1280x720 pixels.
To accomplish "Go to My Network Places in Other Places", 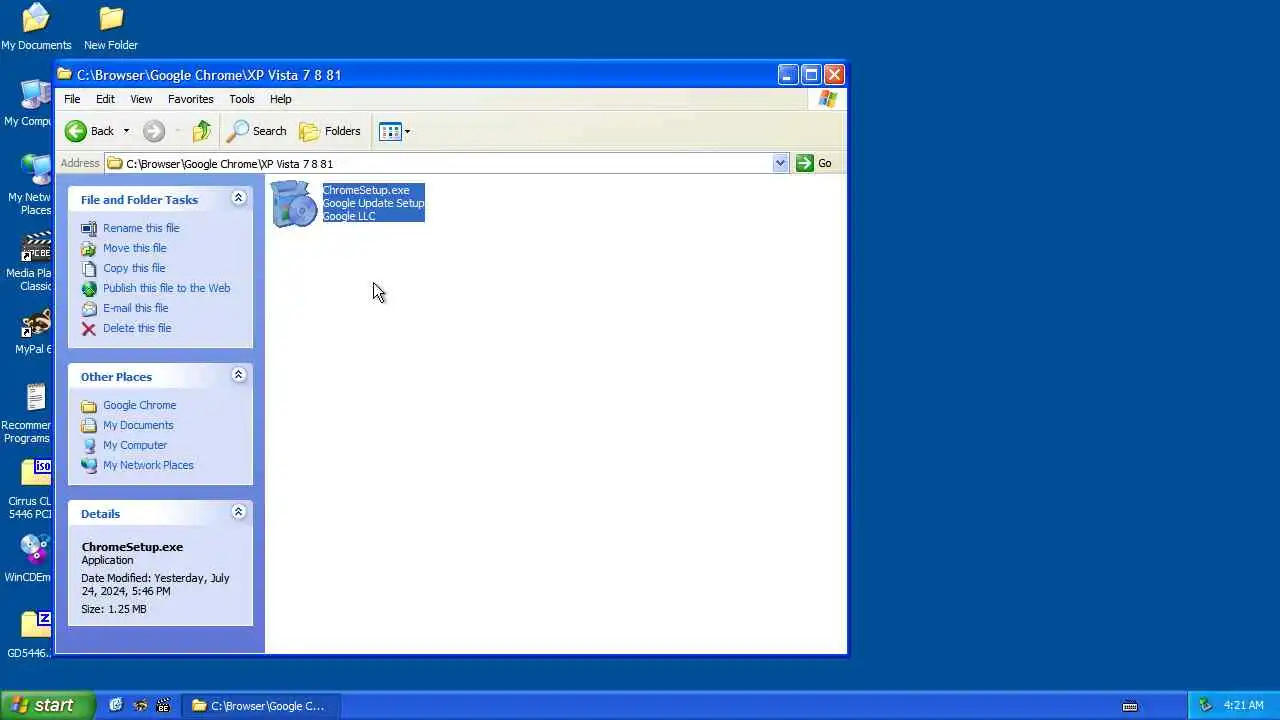I will pyautogui.click(x=148, y=465).
